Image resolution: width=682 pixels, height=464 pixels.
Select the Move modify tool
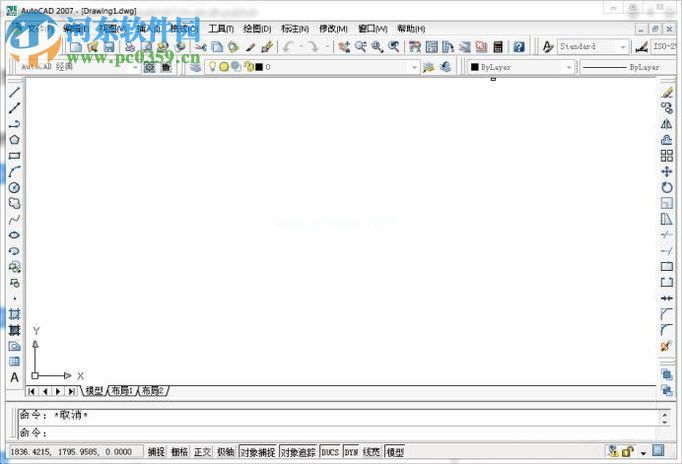[x=667, y=171]
